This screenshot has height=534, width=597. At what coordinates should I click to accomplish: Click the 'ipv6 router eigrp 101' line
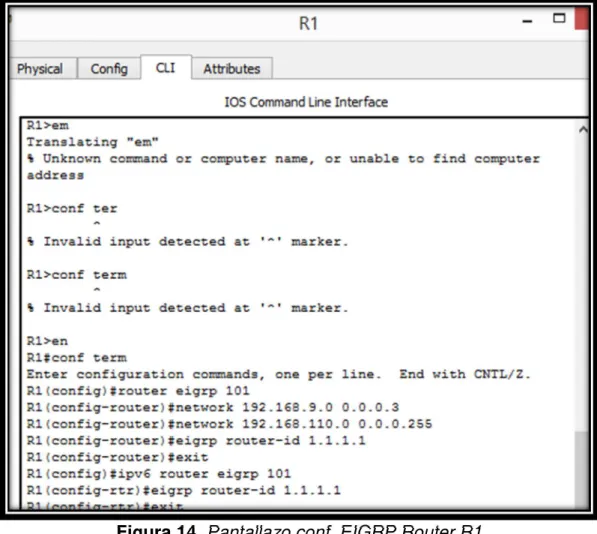pyautogui.click(x=159, y=474)
